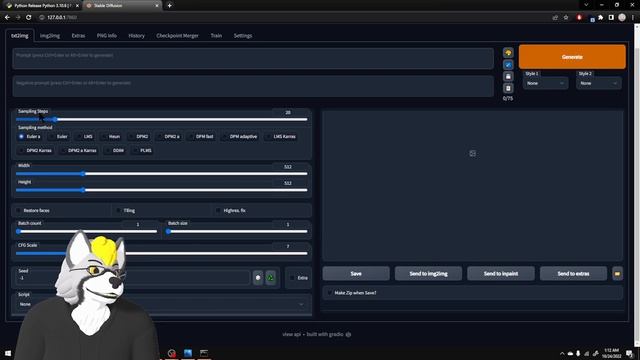Click the image placeholder icon in output

(x=472, y=153)
